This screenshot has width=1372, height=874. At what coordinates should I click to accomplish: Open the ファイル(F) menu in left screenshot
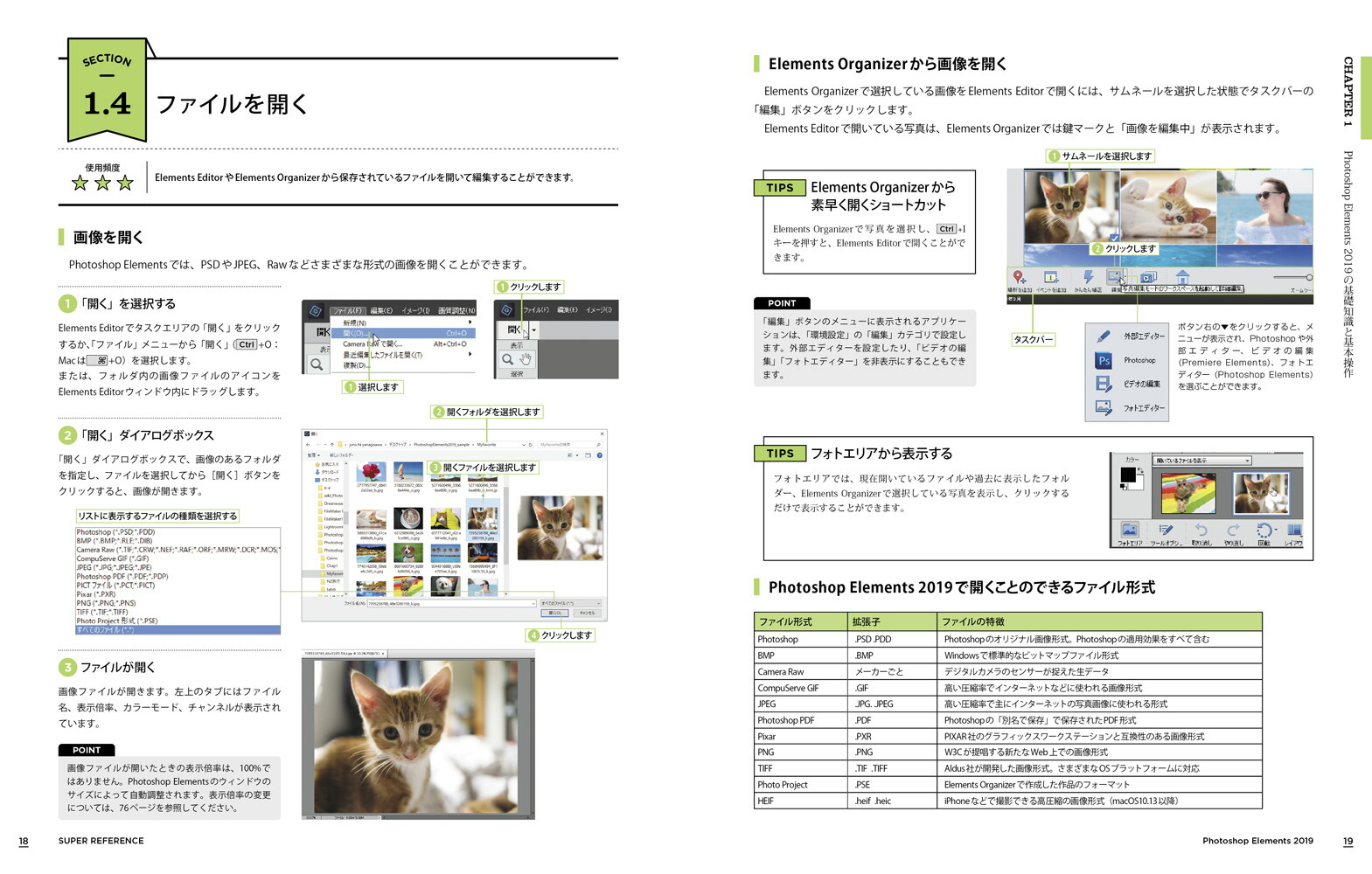(348, 310)
